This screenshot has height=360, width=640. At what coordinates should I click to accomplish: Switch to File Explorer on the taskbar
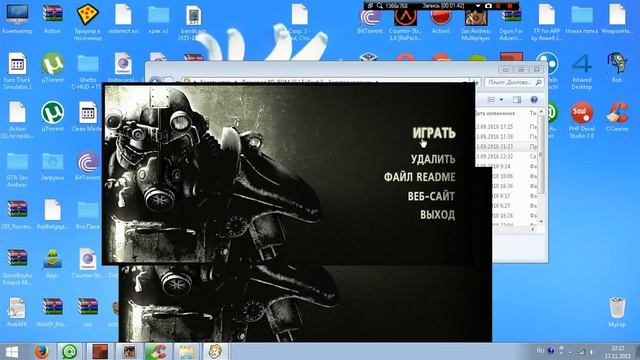[x=186, y=351]
